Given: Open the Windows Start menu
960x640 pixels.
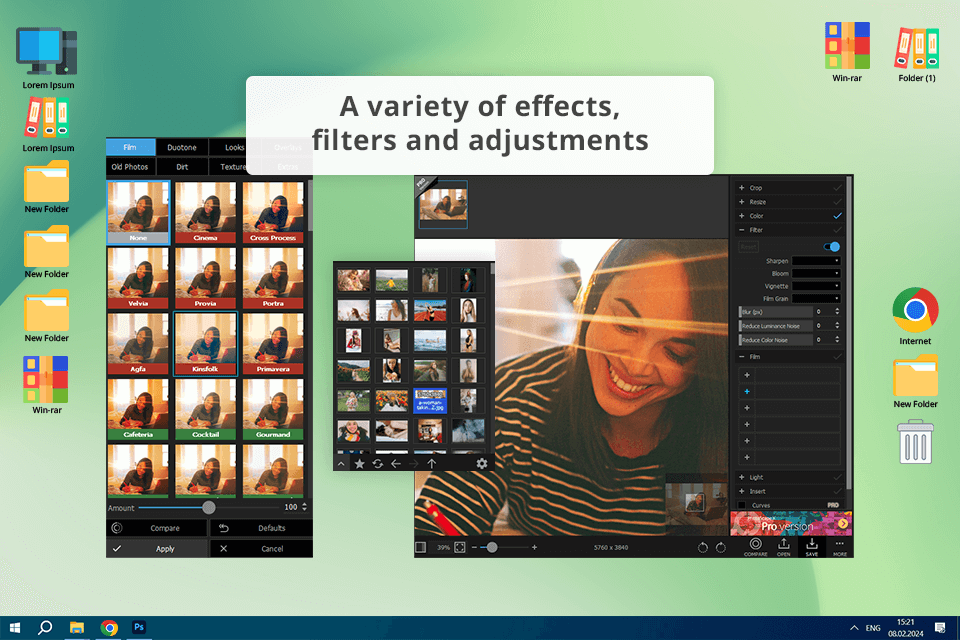Looking at the screenshot, I should point(15,627).
